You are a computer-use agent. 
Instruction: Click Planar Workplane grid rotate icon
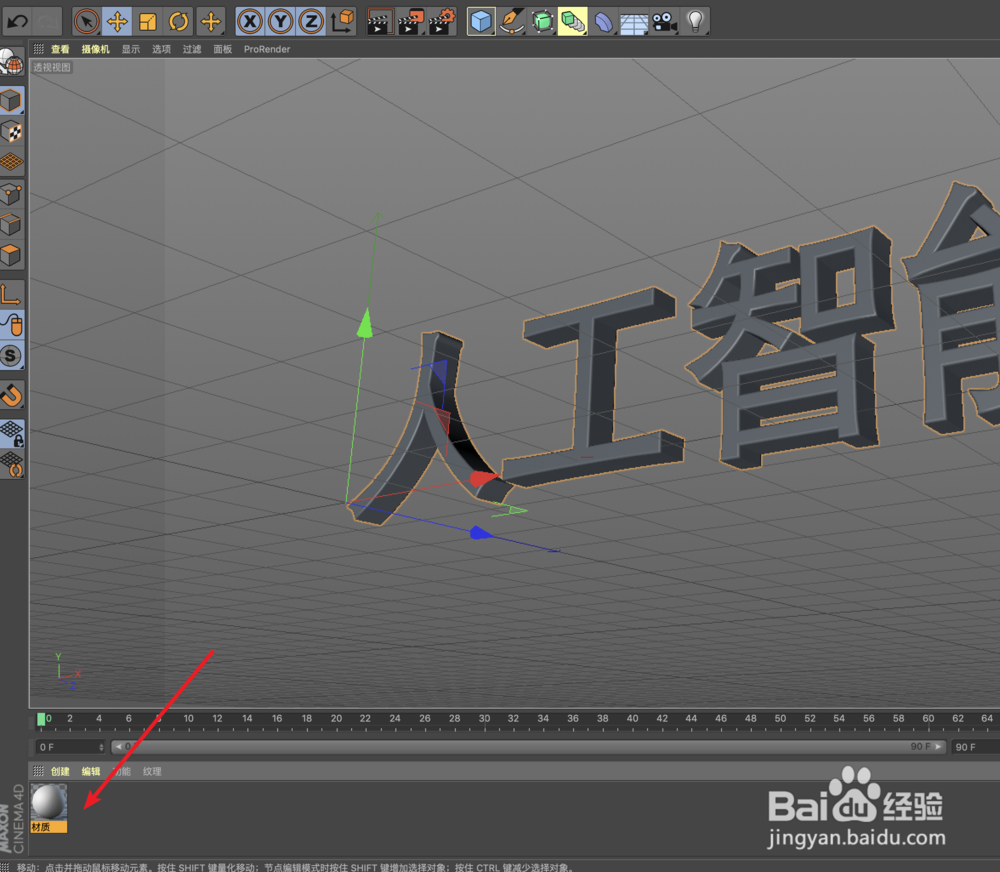pyautogui.click(x=11, y=464)
